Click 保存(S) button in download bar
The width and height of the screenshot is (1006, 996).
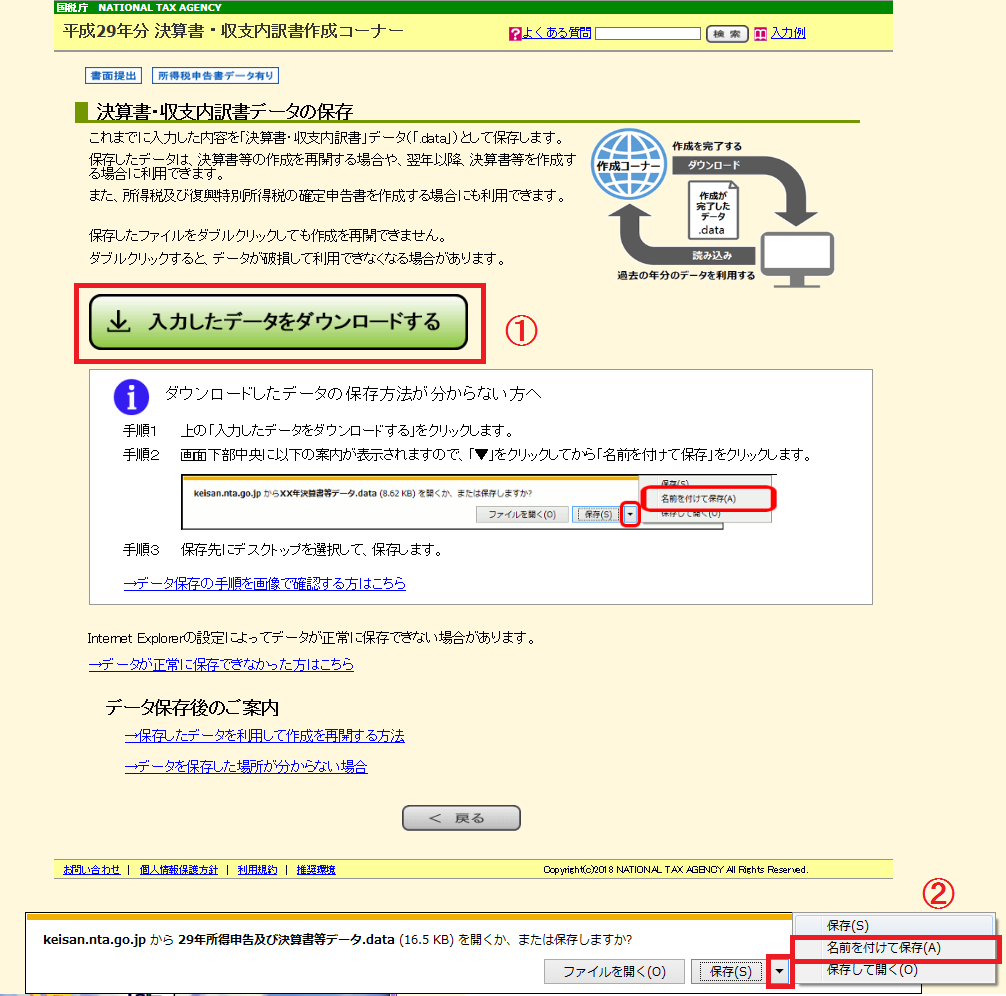click(x=730, y=972)
